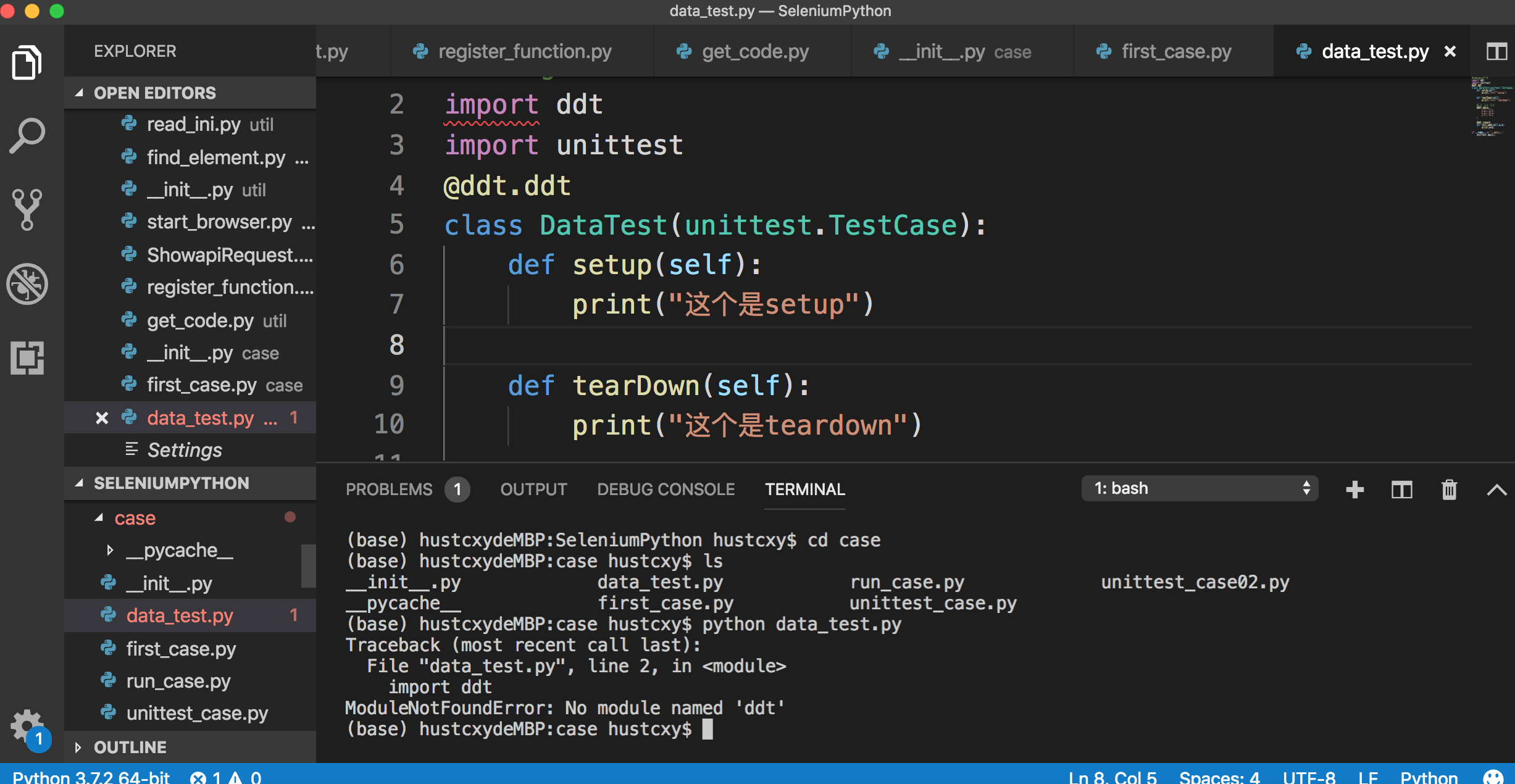Open the Manage gear icon
1515x784 pixels.
(x=27, y=726)
